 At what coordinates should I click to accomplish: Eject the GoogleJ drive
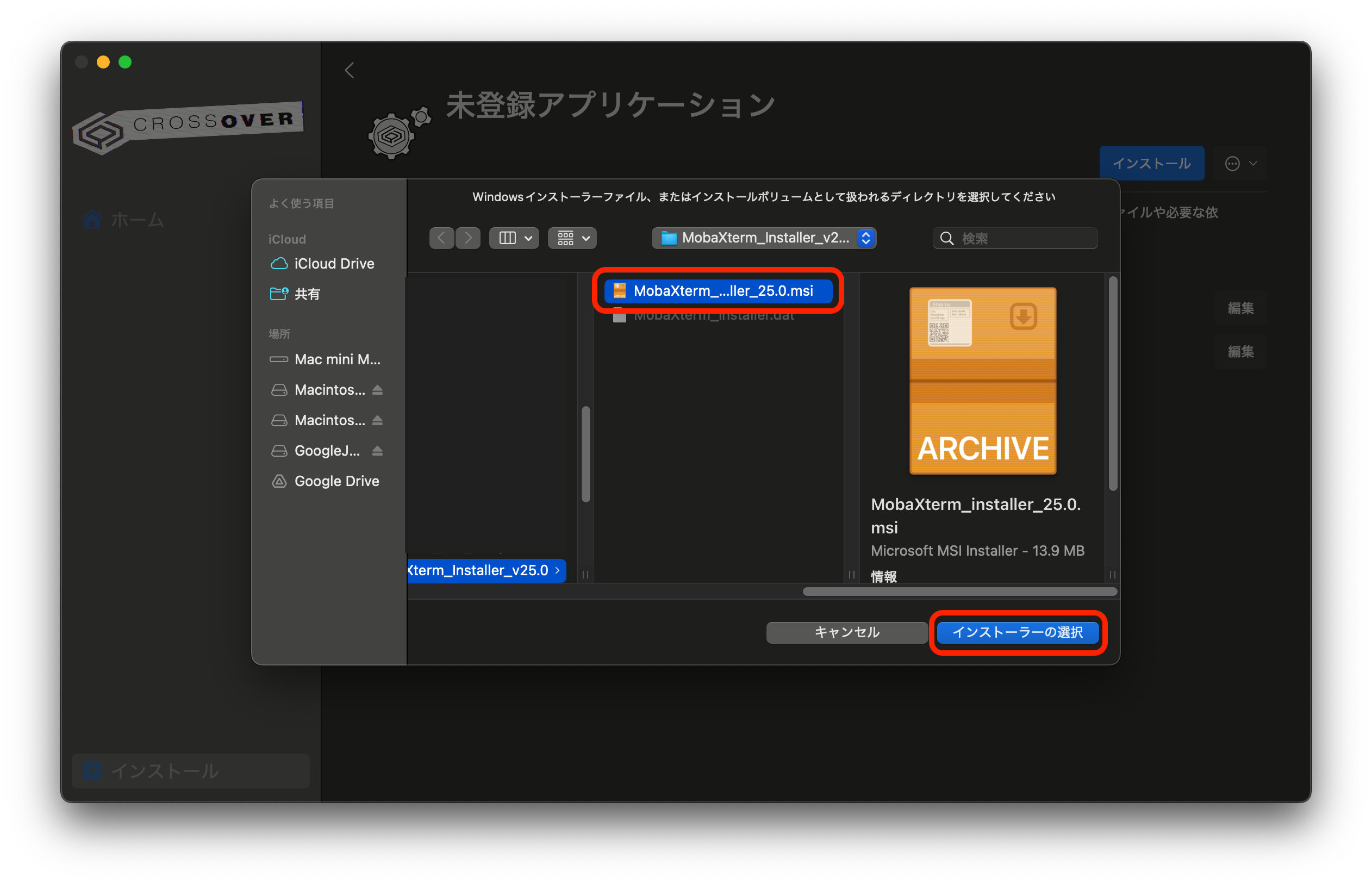(x=378, y=450)
